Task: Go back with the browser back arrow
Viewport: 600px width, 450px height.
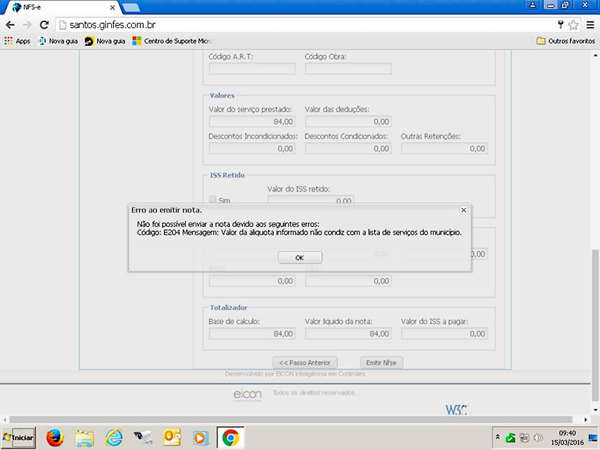Action: (10, 25)
